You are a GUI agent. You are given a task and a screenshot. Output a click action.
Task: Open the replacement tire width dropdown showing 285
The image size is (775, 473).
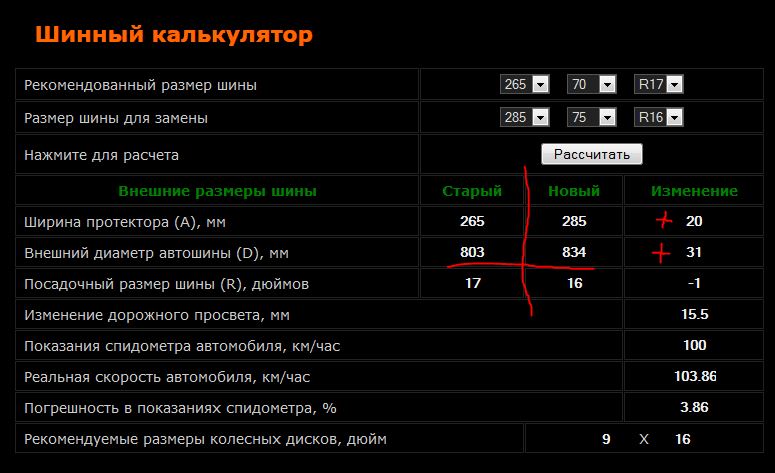pyautogui.click(x=525, y=118)
